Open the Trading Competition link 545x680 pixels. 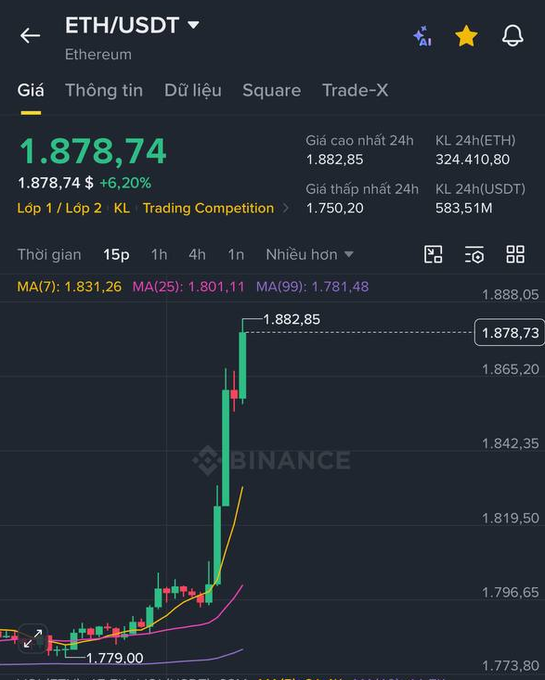(x=209, y=208)
